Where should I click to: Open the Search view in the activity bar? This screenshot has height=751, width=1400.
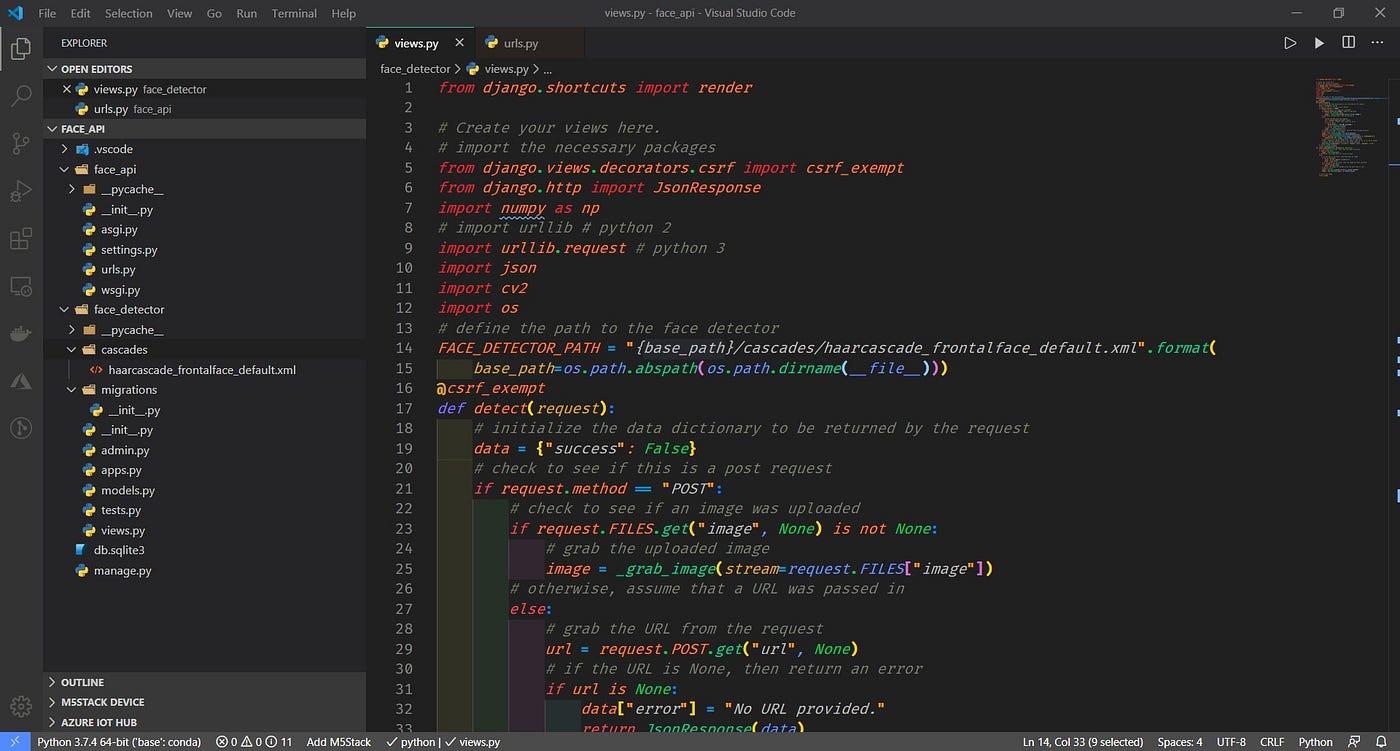pyautogui.click(x=20, y=96)
